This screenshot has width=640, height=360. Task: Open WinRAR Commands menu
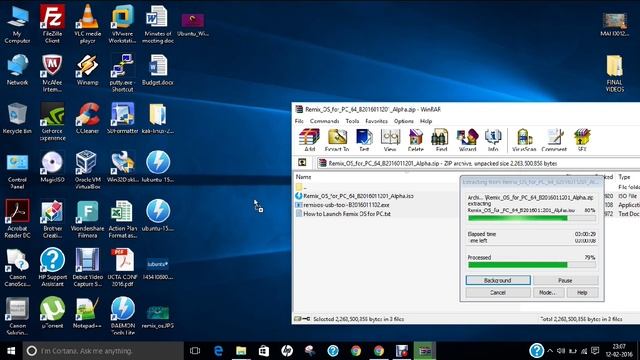coord(324,121)
